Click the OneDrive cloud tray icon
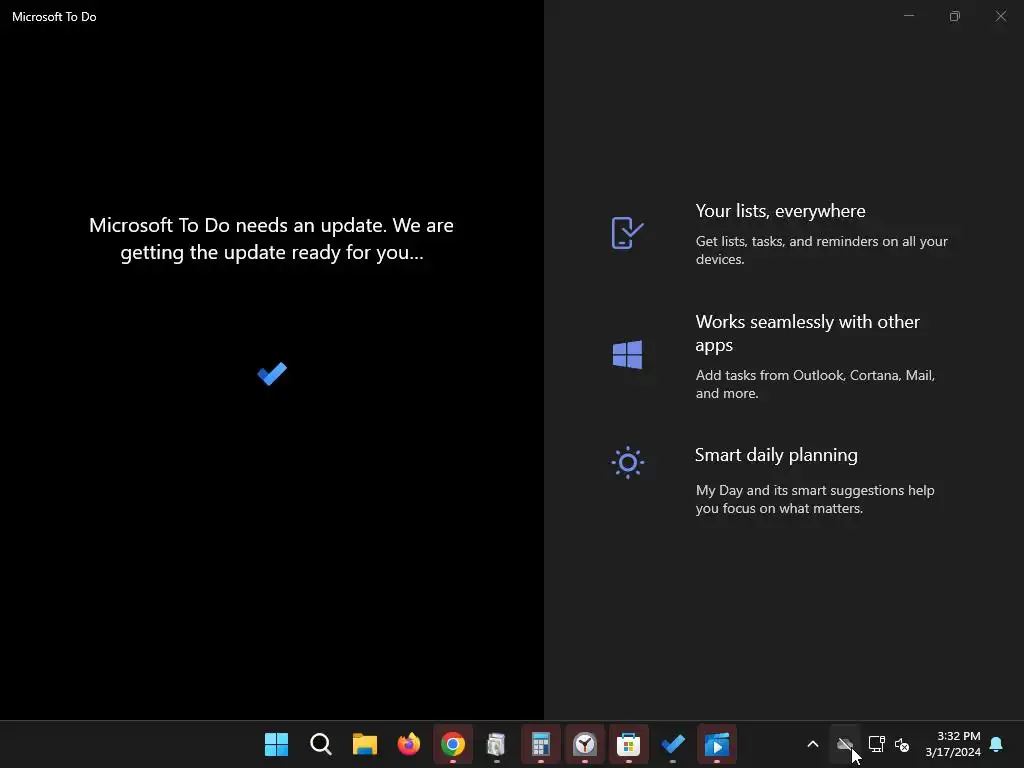The width and height of the screenshot is (1024, 768). pyautogui.click(x=845, y=744)
